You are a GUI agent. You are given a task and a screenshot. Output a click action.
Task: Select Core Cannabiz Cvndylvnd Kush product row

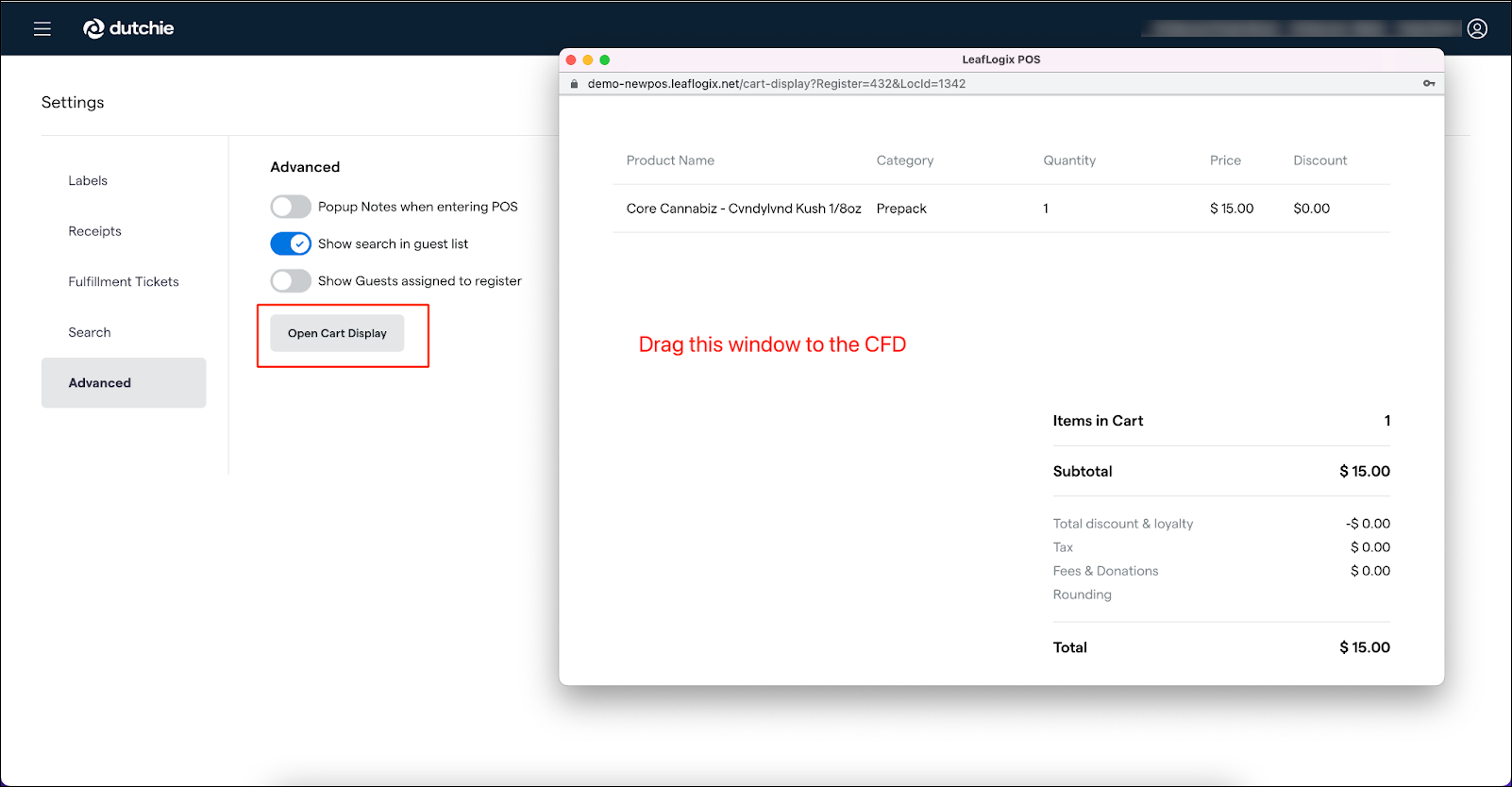(1001, 209)
